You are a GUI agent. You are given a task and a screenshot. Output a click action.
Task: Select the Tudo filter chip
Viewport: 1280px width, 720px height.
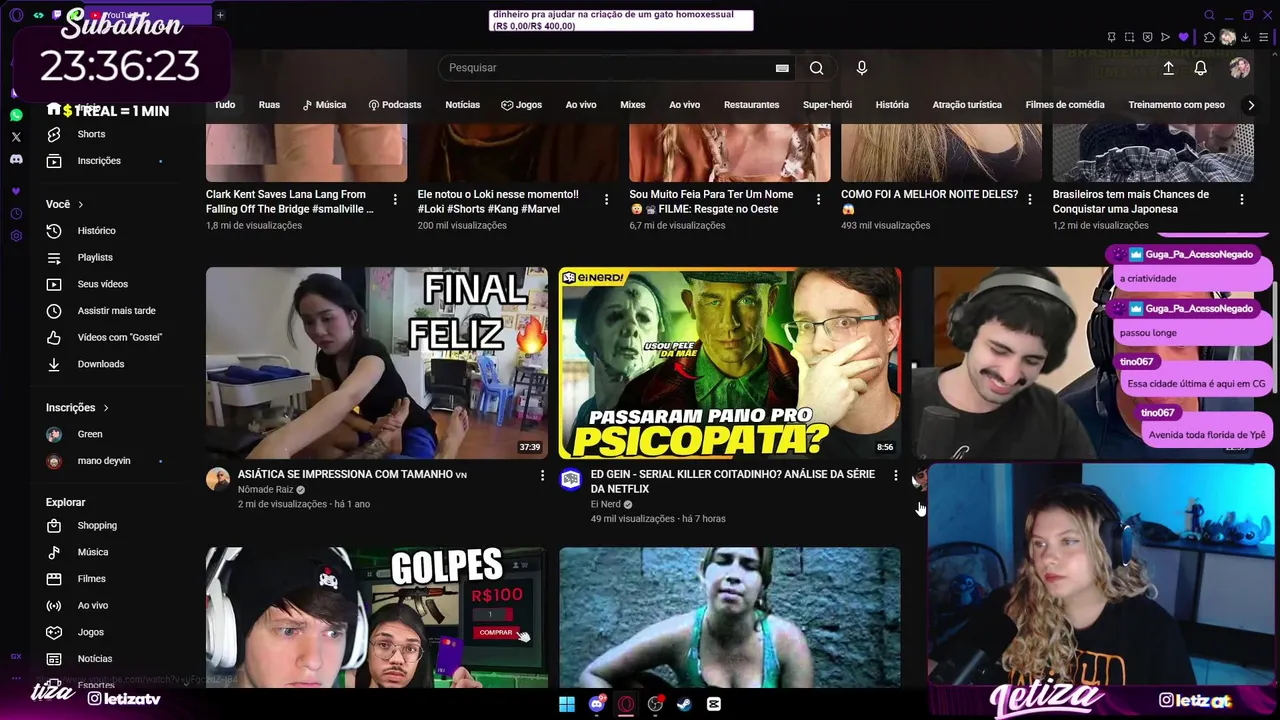[225, 105]
